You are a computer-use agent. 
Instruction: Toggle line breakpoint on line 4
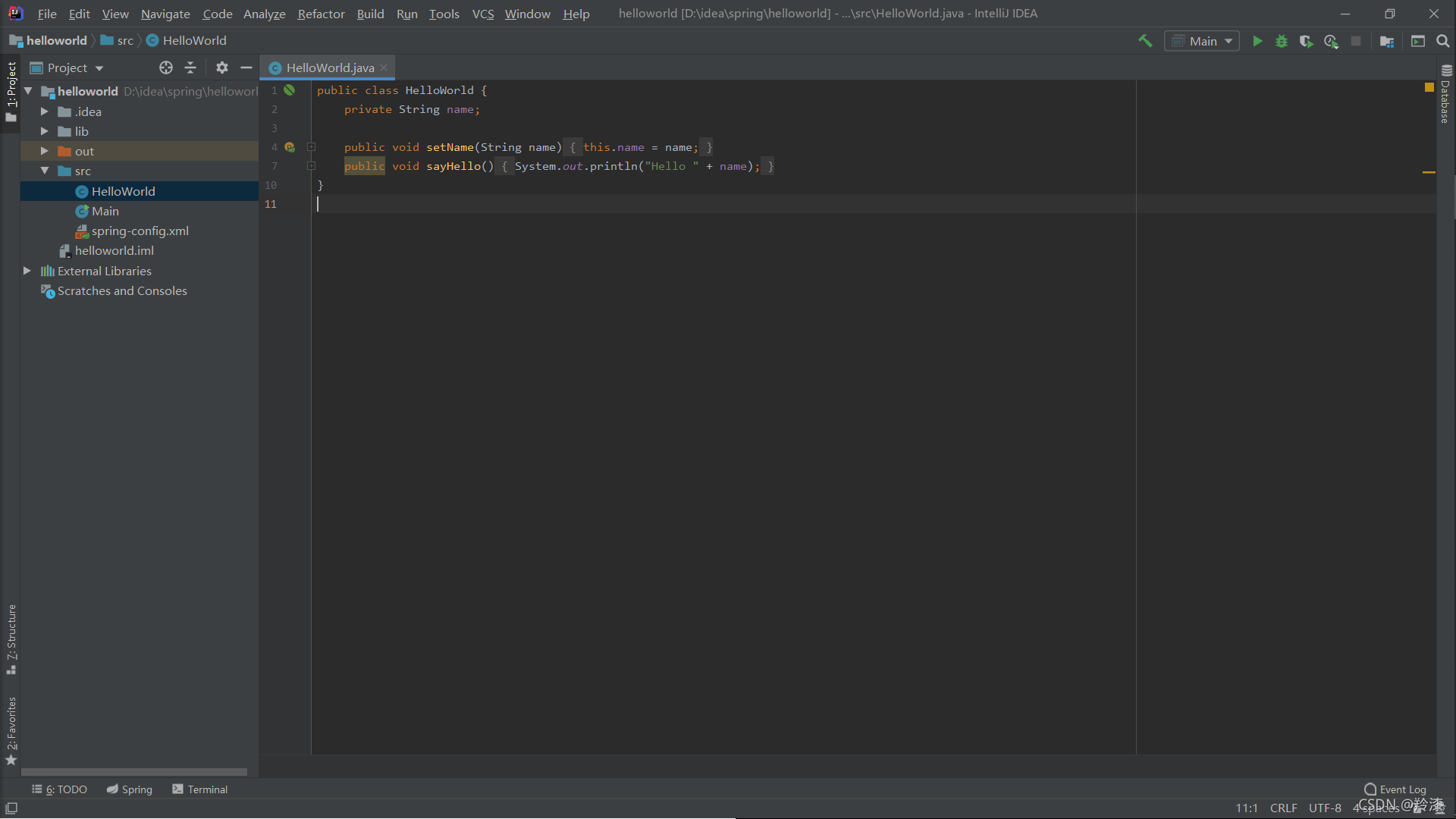290,147
